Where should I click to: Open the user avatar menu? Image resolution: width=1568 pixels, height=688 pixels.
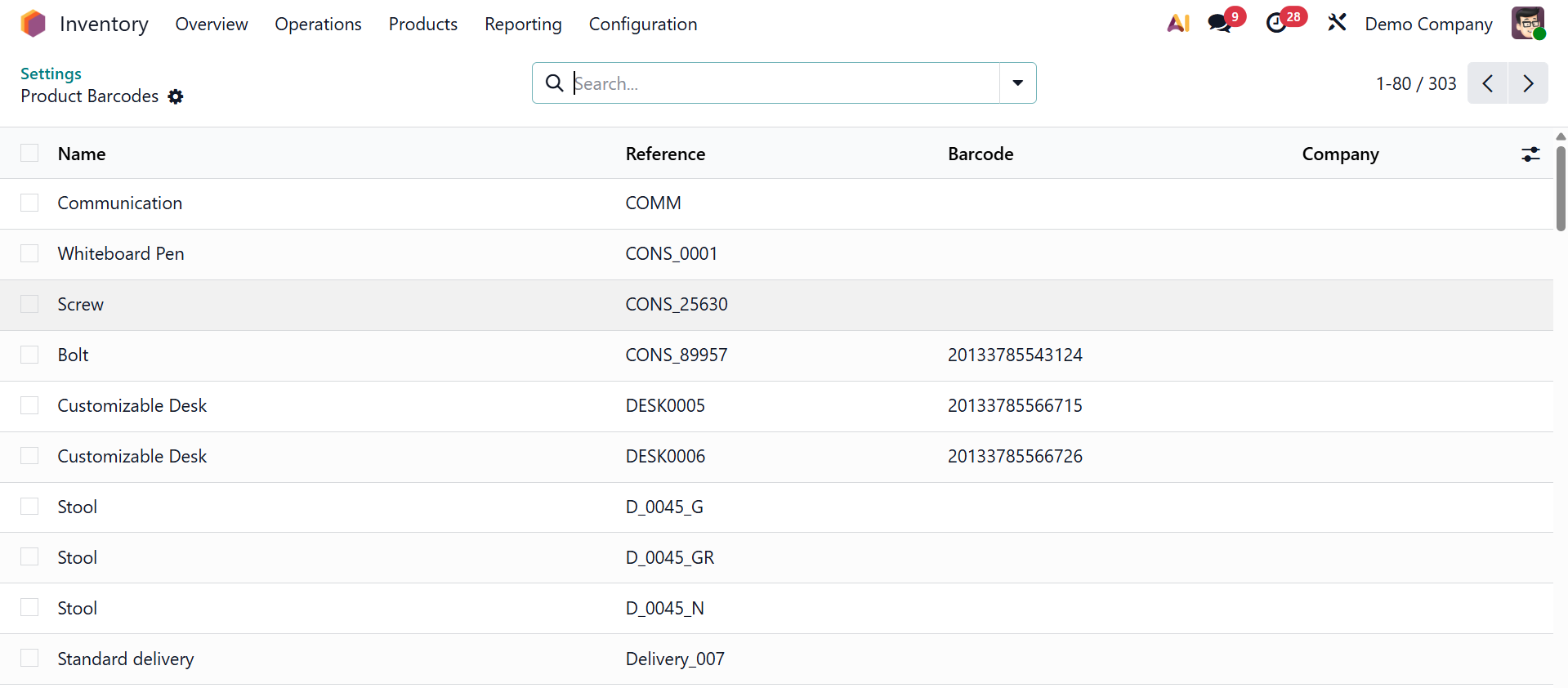(1527, 24)
